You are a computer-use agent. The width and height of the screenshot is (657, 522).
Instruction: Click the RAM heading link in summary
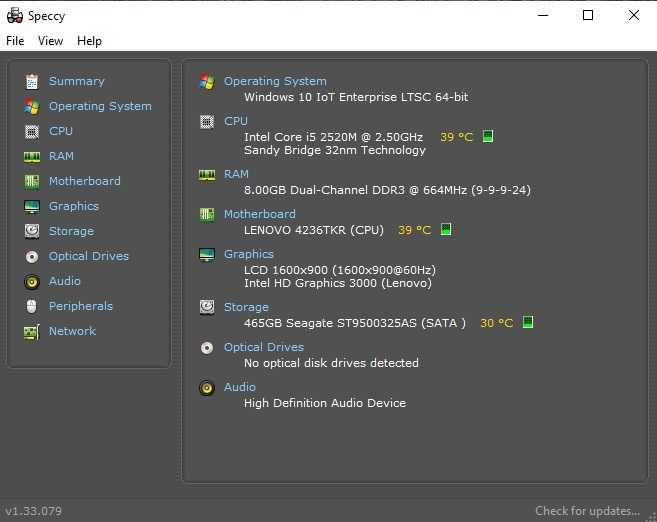(236, 174)
